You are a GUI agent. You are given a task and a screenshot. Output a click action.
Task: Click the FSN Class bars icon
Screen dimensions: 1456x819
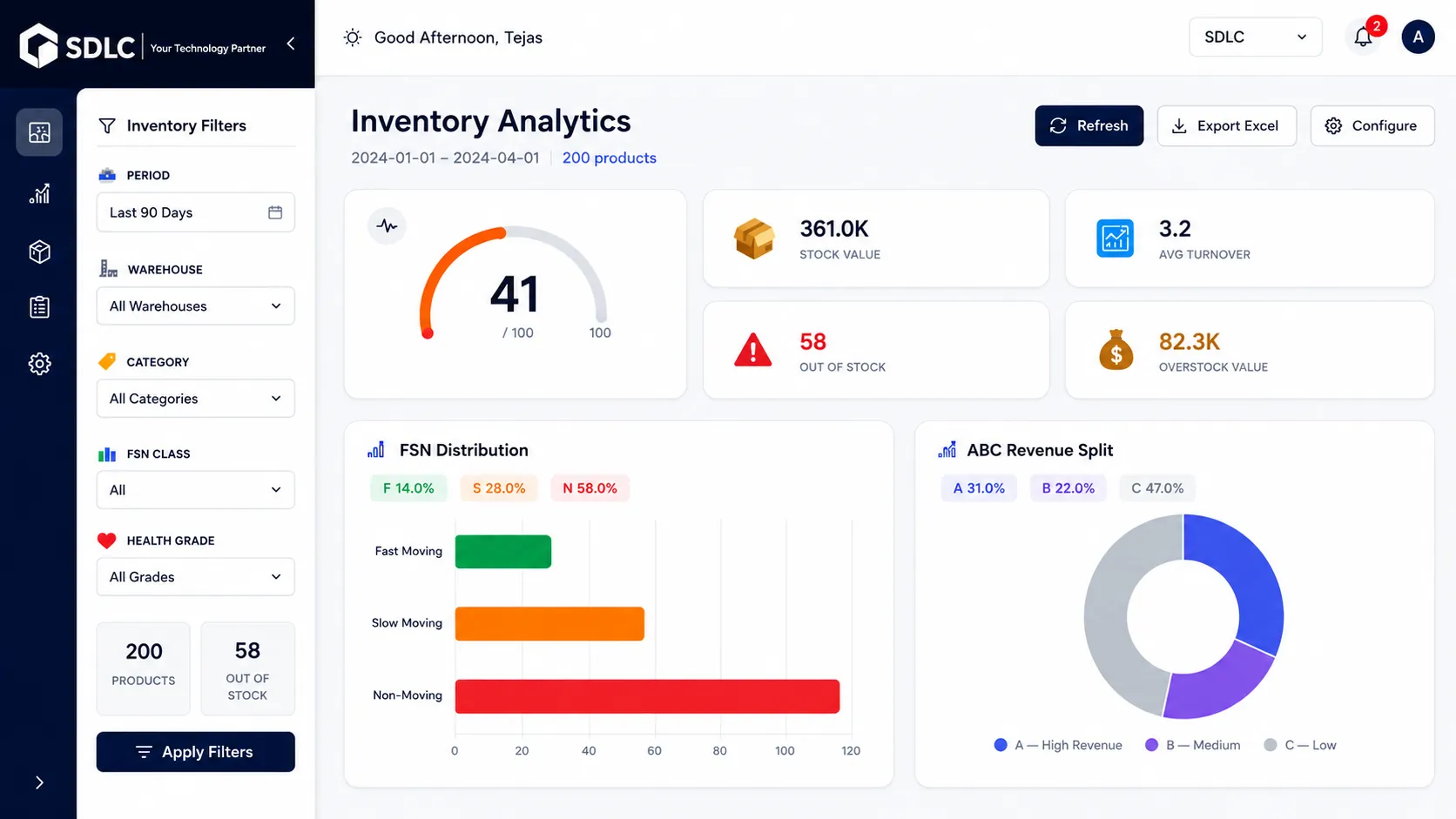[x=107, y=454]
